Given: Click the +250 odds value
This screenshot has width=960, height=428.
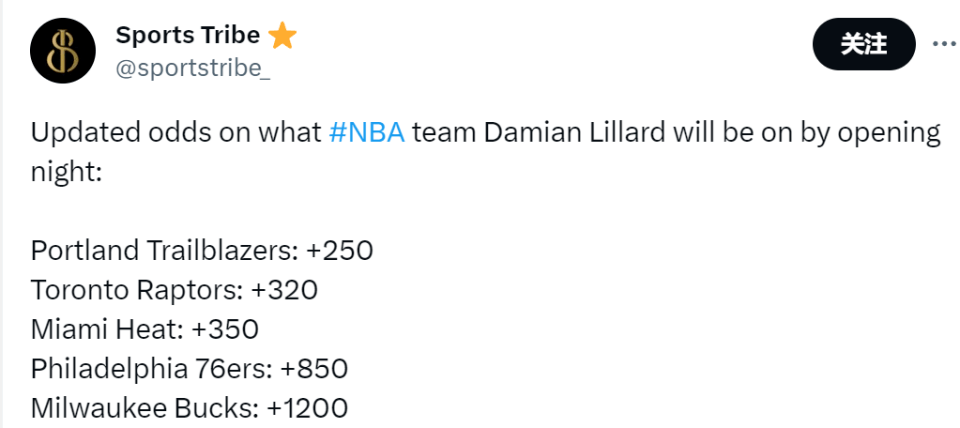Looking at the screenshot, I should (x=339, y=250).
